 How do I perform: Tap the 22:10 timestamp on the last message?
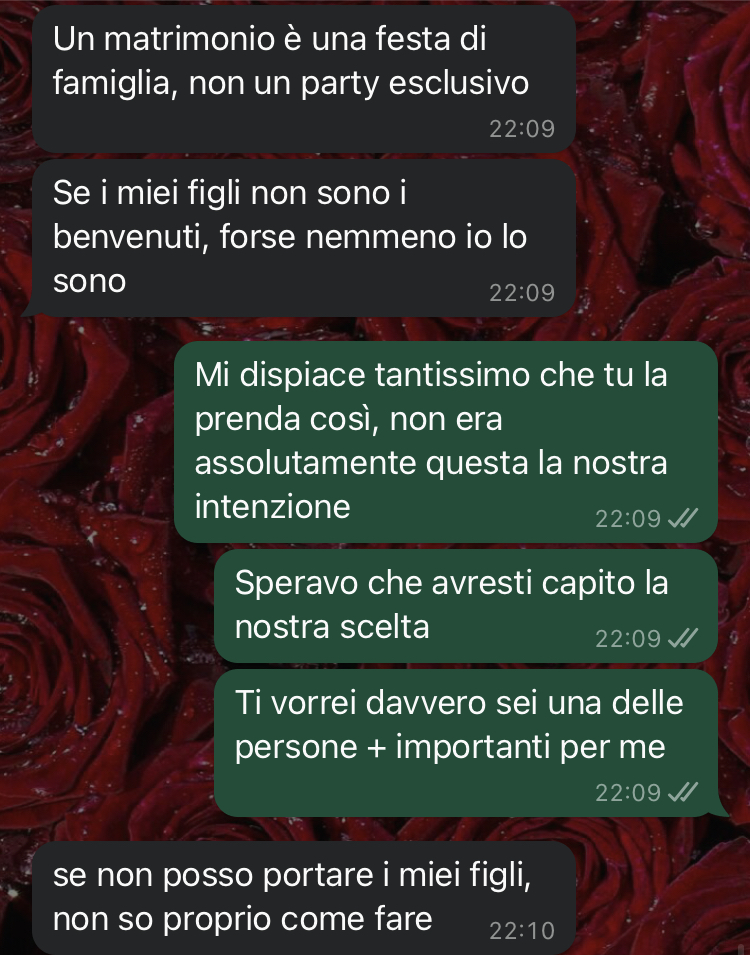pyautogui.click(x=522, y=930)
